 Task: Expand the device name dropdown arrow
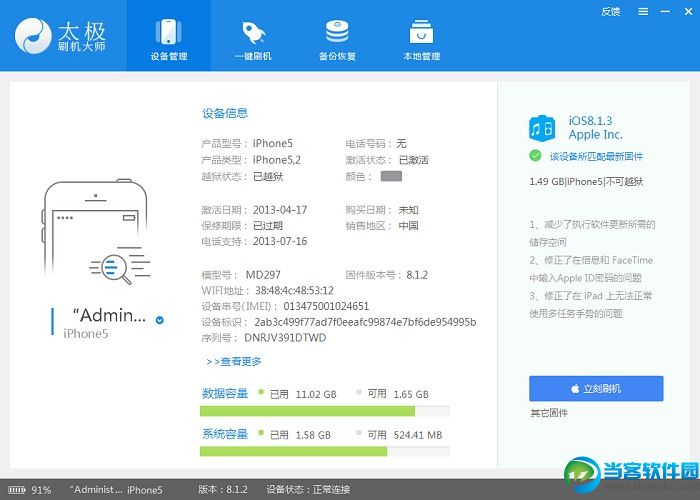click(x=159, y=320)
